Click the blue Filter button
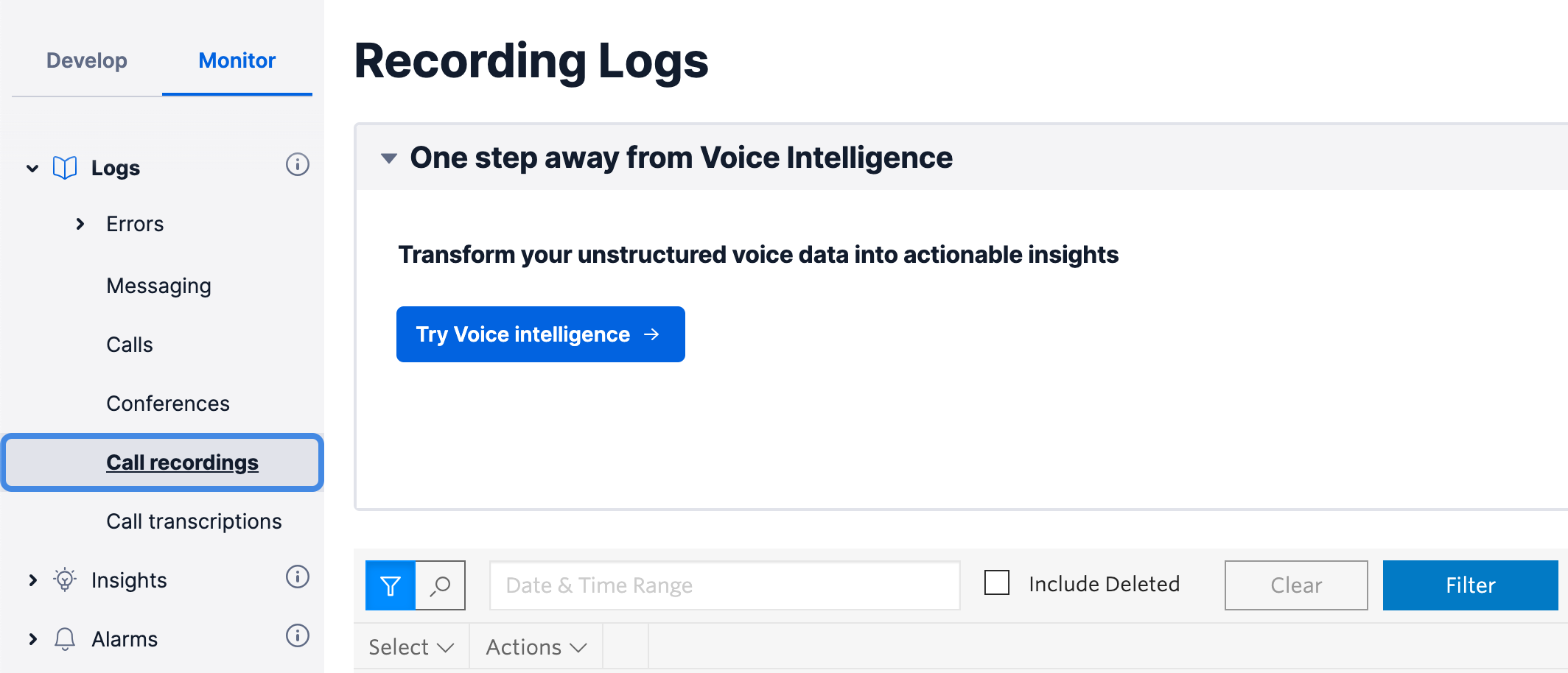The image size is (1568, 673). pyautogui.click(x=1470, y=585)
